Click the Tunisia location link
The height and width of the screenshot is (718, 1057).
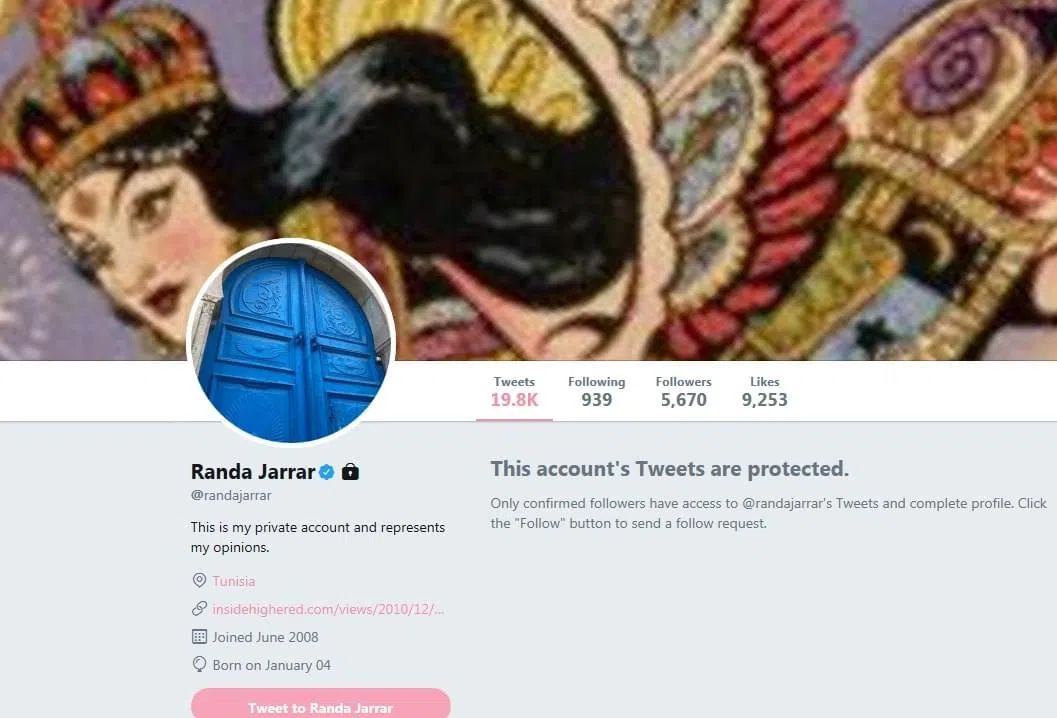[x=234, y=580]
